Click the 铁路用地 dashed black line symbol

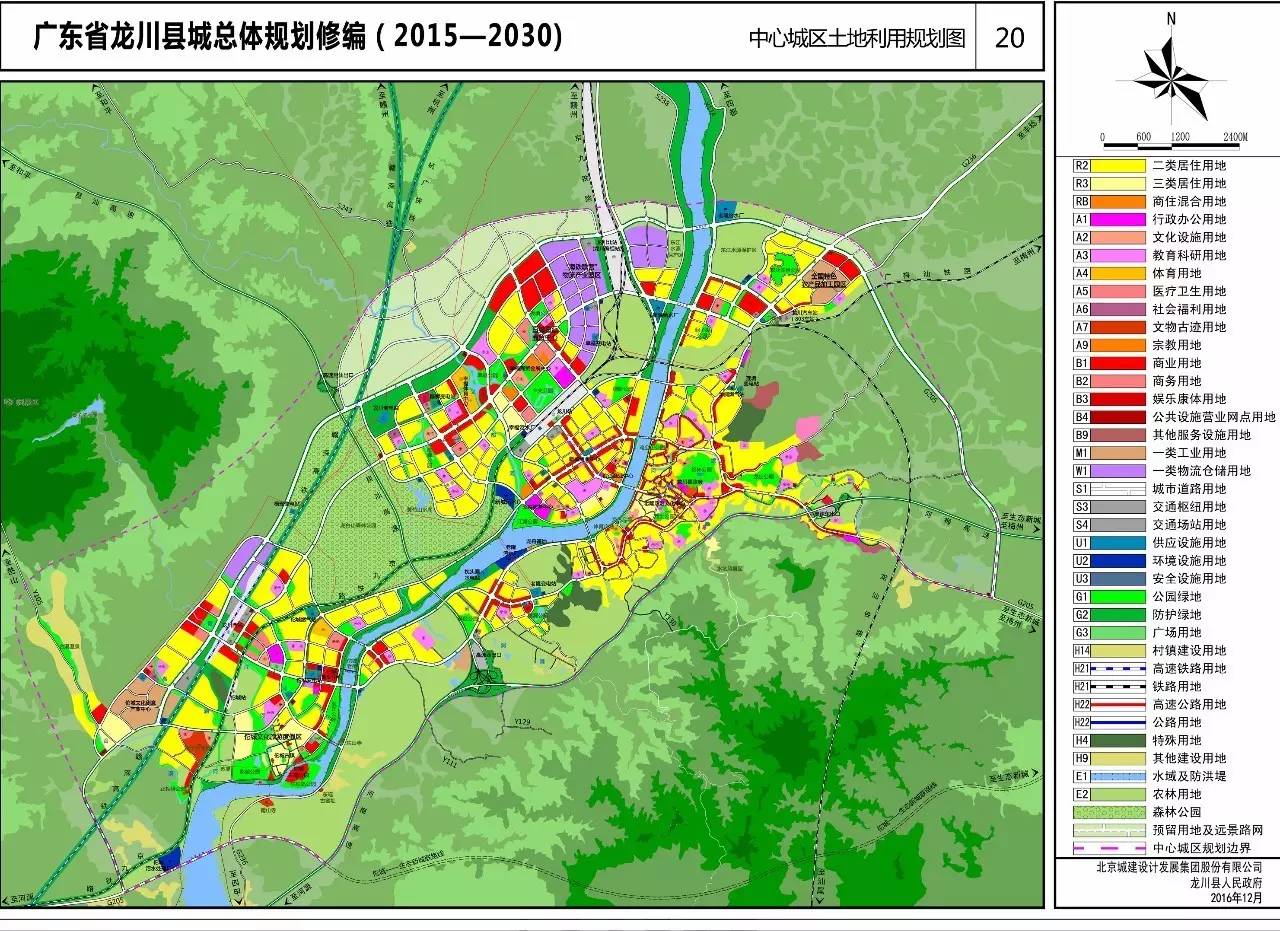point(1118,688)
